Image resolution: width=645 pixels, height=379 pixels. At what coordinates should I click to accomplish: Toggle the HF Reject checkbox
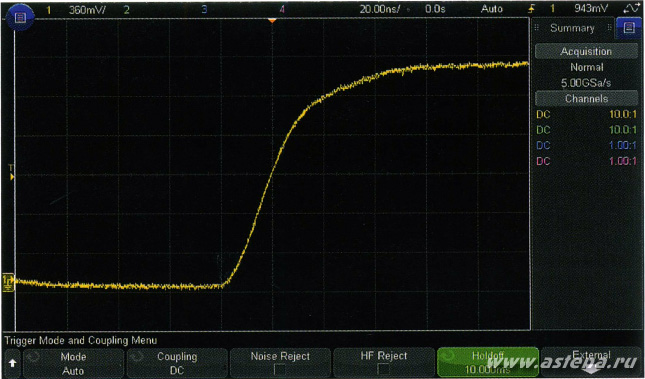(383, 369)
